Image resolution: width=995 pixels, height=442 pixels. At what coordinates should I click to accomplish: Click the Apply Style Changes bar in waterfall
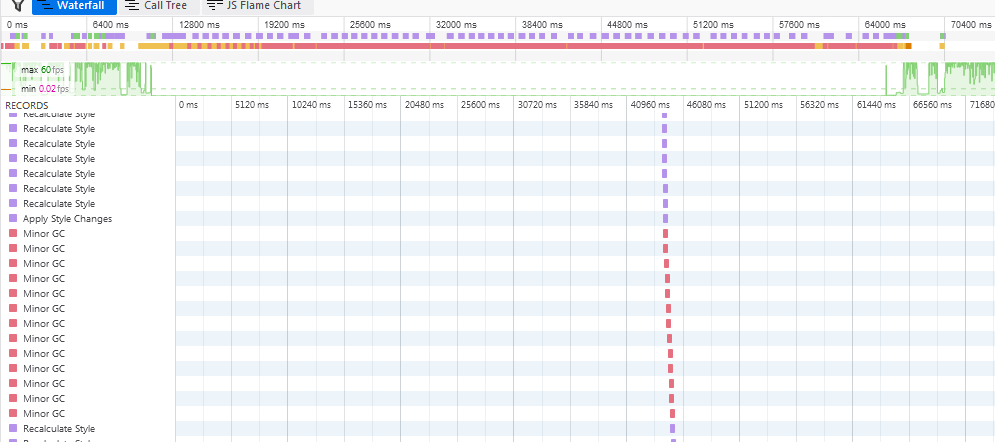[x=665, y=219]
